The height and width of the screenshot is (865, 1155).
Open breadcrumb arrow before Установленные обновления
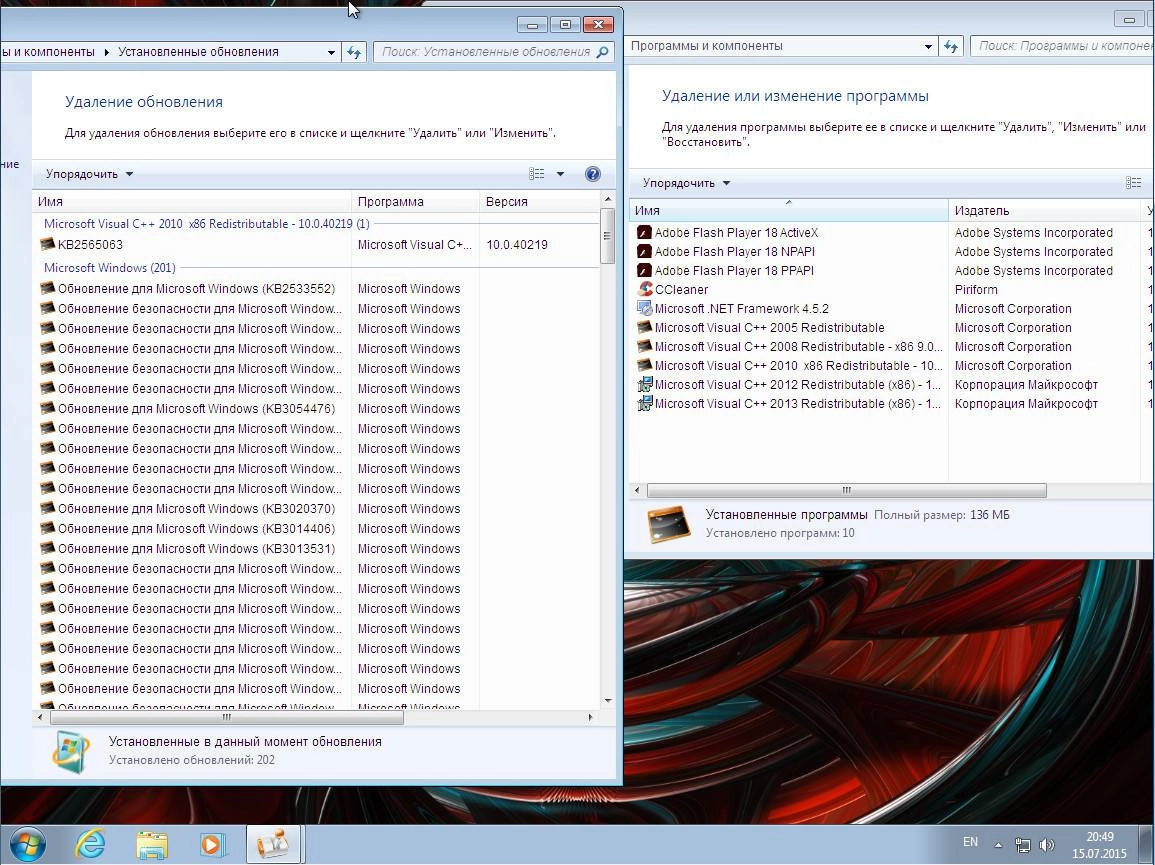click(x=106, y=52)
